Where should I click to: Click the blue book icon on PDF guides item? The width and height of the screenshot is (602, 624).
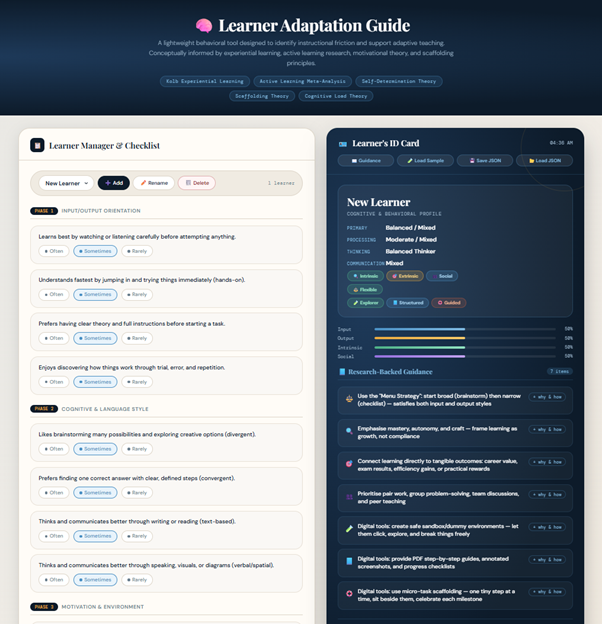coord(349,562)
